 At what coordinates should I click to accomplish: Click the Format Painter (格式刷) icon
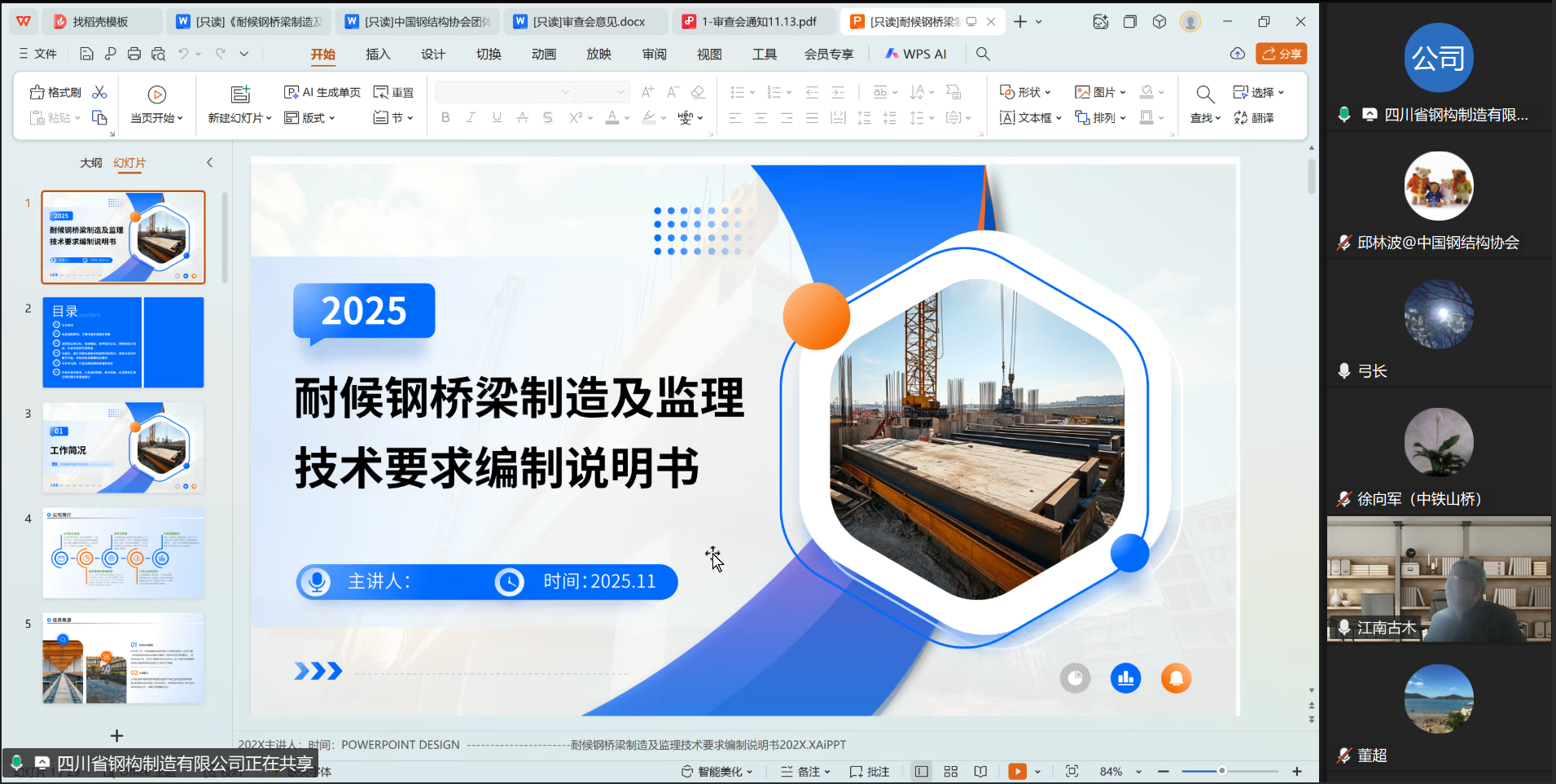click(x=55, y=92)
